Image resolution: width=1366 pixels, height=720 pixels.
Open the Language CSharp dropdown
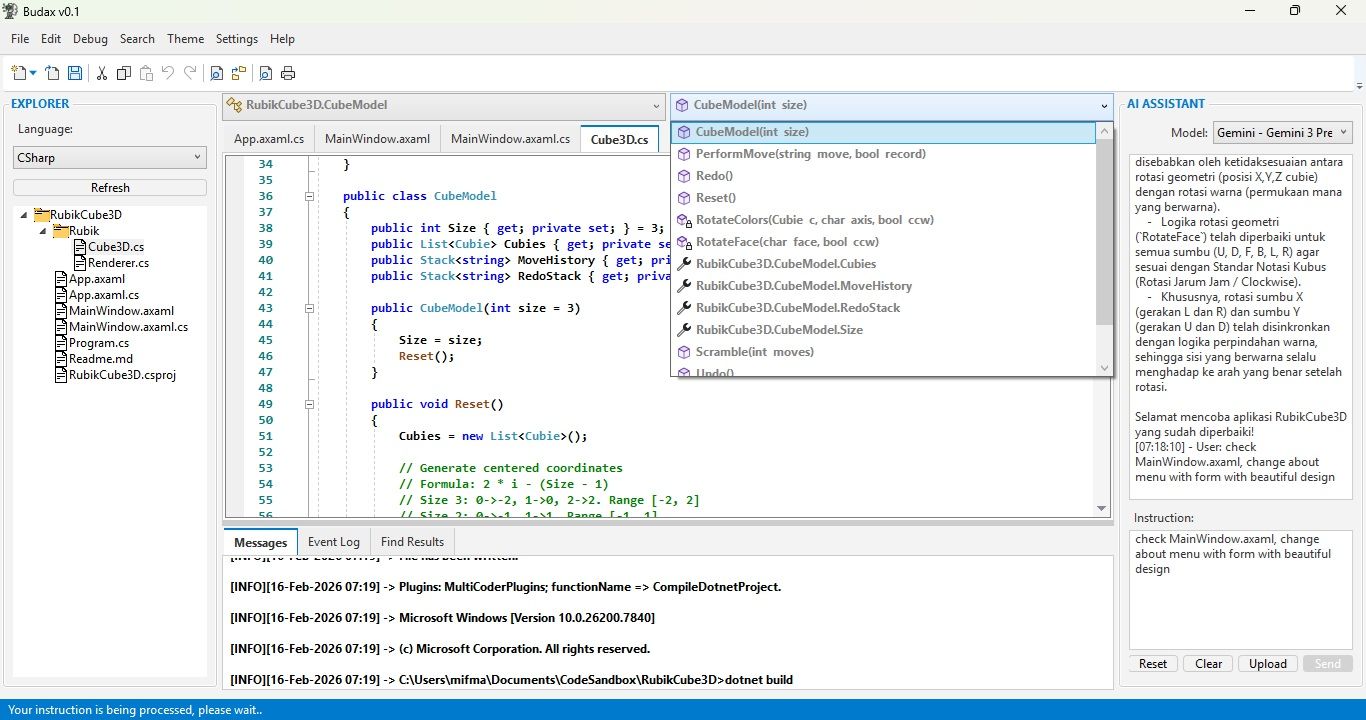110,157
